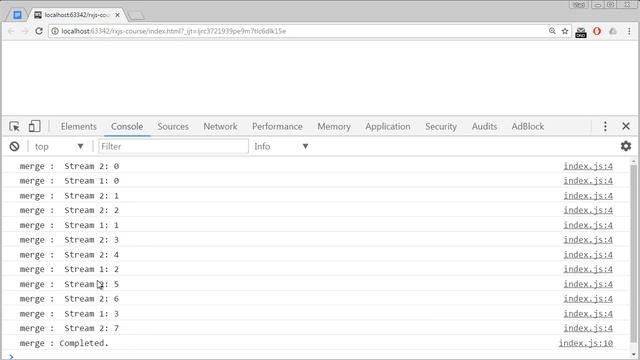Image resolution: width=640 pixels, height=360 pixels.
Task: Click the site info icon before URL
Action: [x=55, y=31]
